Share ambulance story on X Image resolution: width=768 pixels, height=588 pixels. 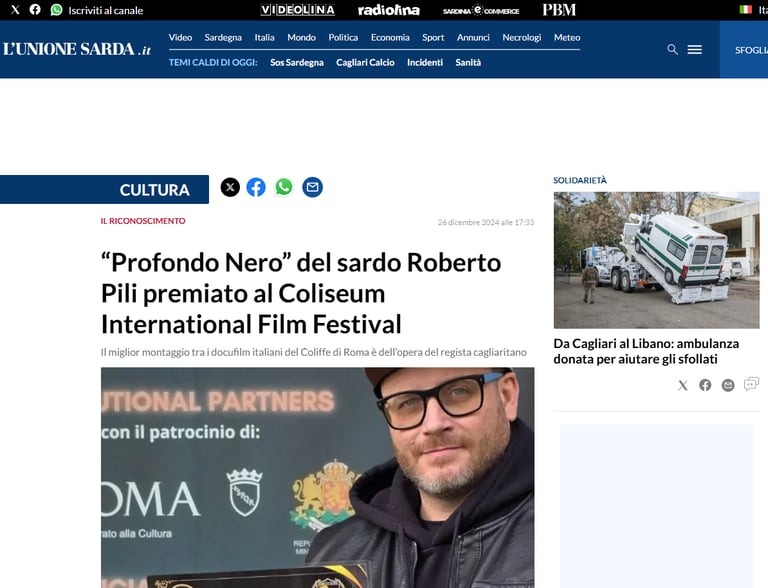coord(683,385)
